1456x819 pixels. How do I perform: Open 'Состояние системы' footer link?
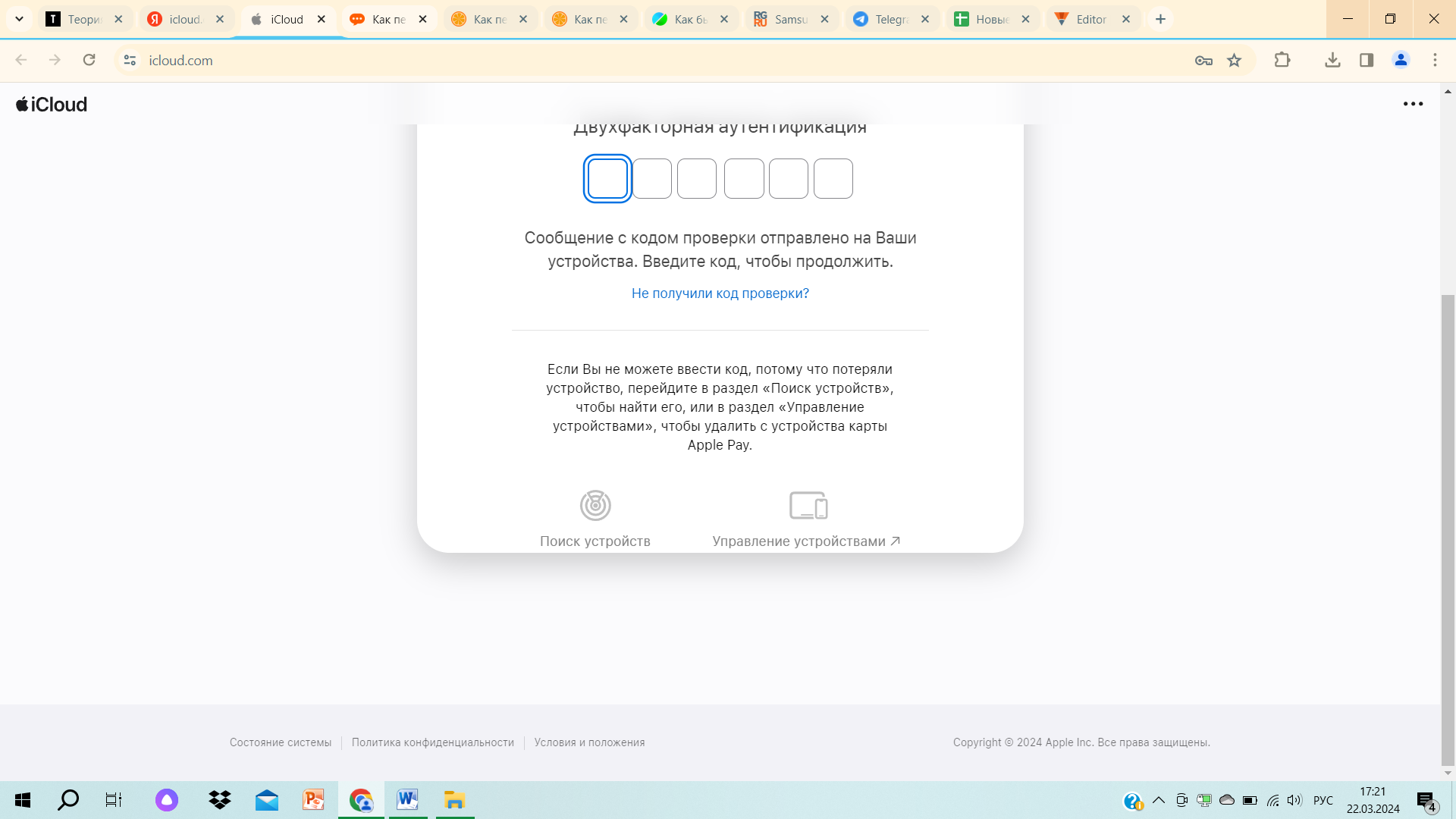click(x=281, y=742)
